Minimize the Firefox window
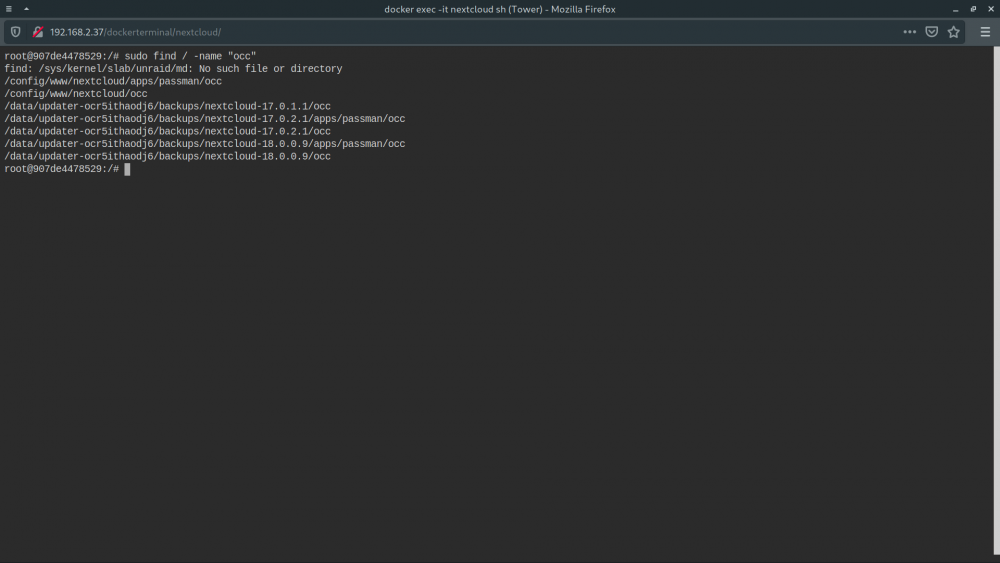Image resolution: width=1000 pixels, height=563 pixels. 955,9
